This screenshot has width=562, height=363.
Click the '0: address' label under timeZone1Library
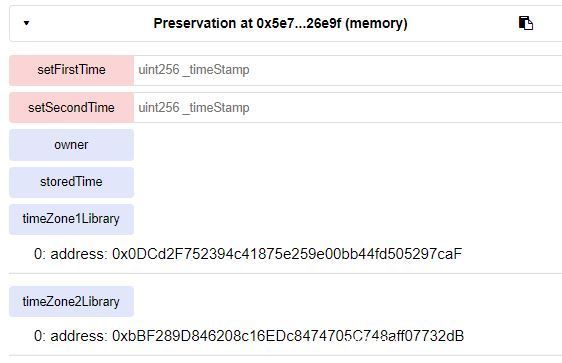[x=70, y=254]
